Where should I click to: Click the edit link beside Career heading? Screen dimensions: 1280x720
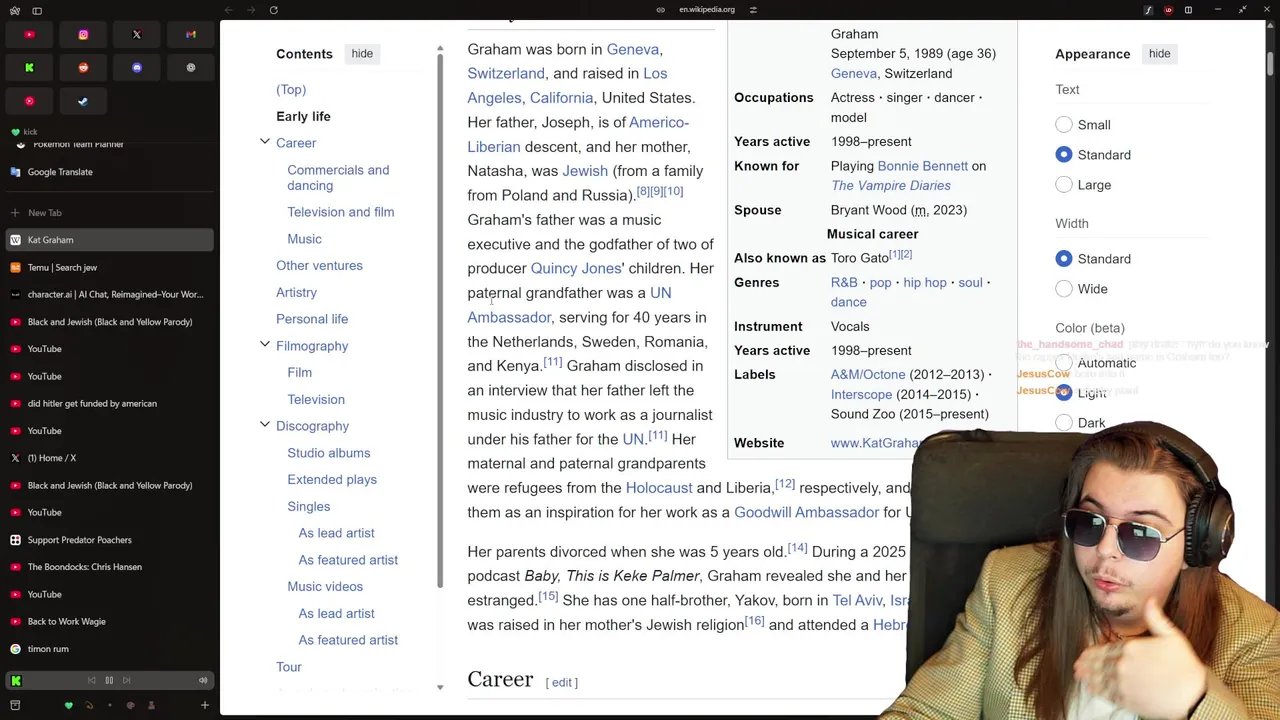(x=562, y=682)
